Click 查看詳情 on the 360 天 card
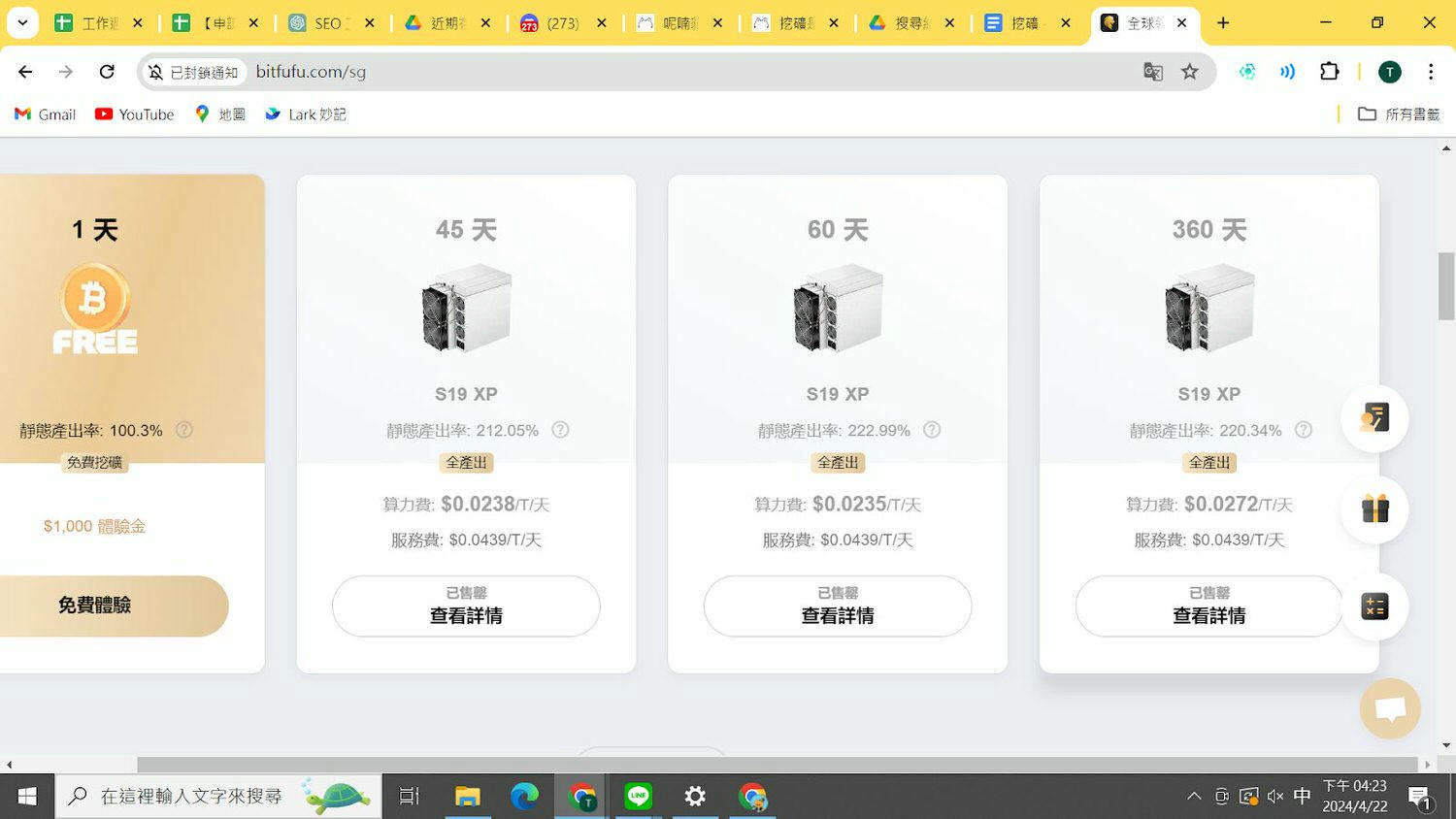The width and height of the screenshot is (1456, 819). 1209,606
